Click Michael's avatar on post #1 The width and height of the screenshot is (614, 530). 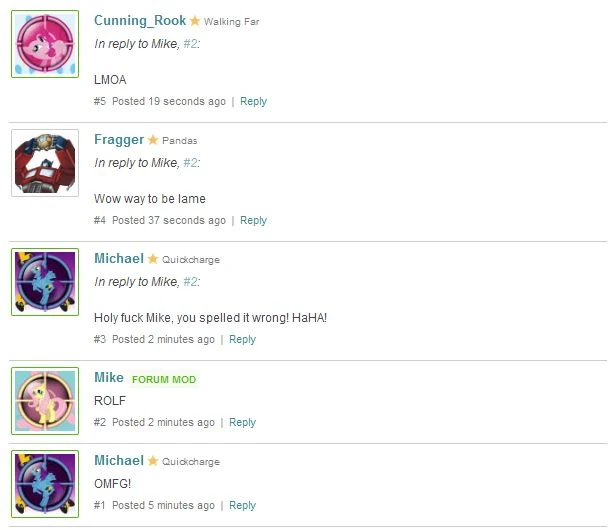(x=45, y=484)
